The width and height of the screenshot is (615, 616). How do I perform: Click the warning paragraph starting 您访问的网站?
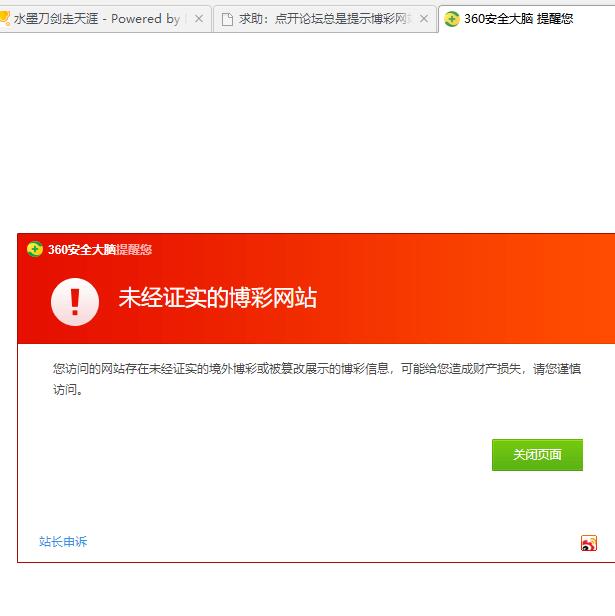[x=317, y=379]
